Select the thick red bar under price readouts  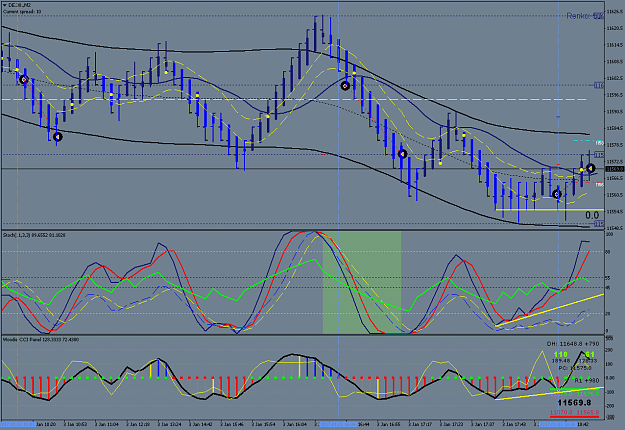pyautogui.click(x=574, y=417)
